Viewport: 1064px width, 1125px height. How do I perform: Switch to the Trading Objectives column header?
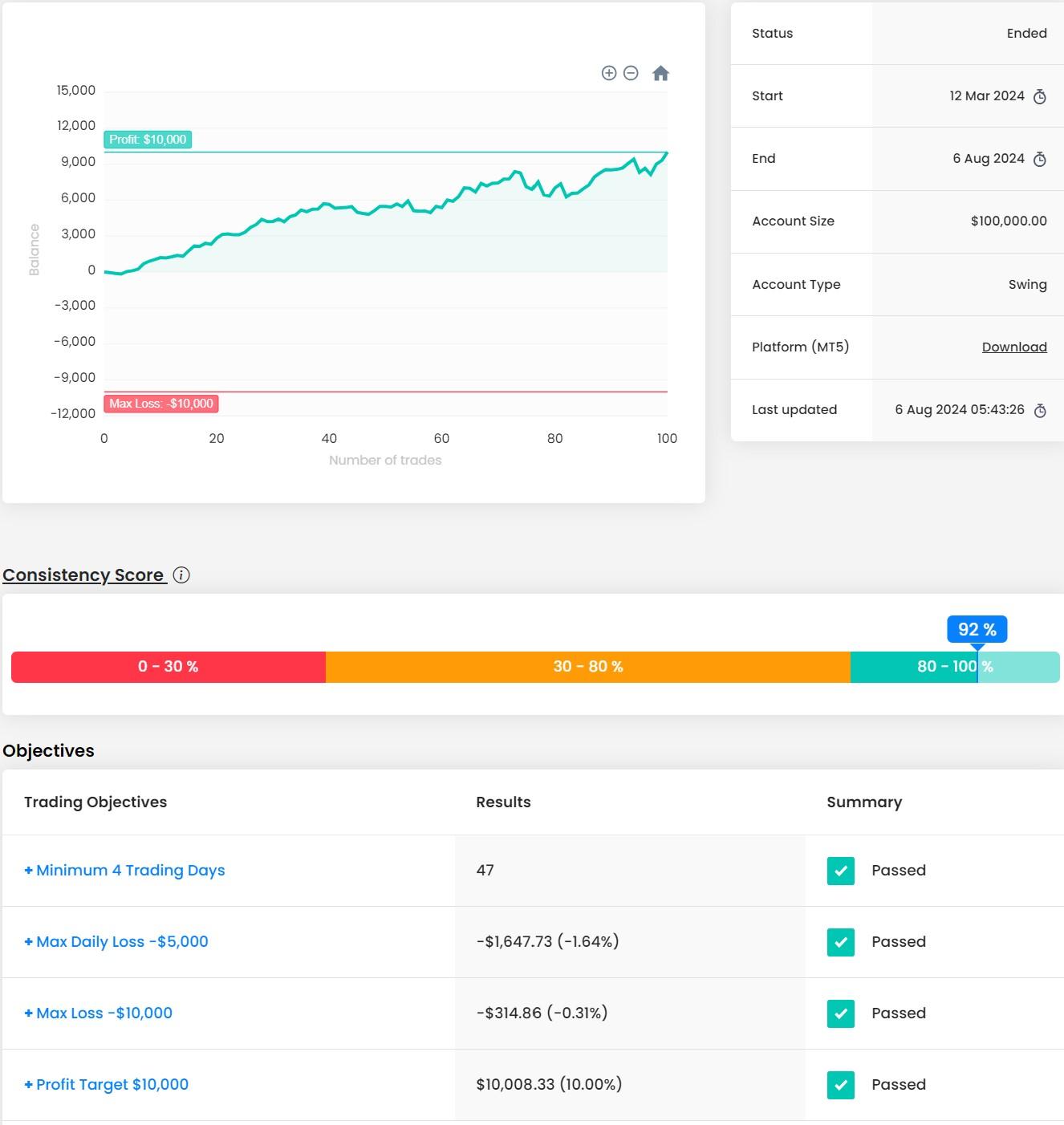[x=95, y=802]
